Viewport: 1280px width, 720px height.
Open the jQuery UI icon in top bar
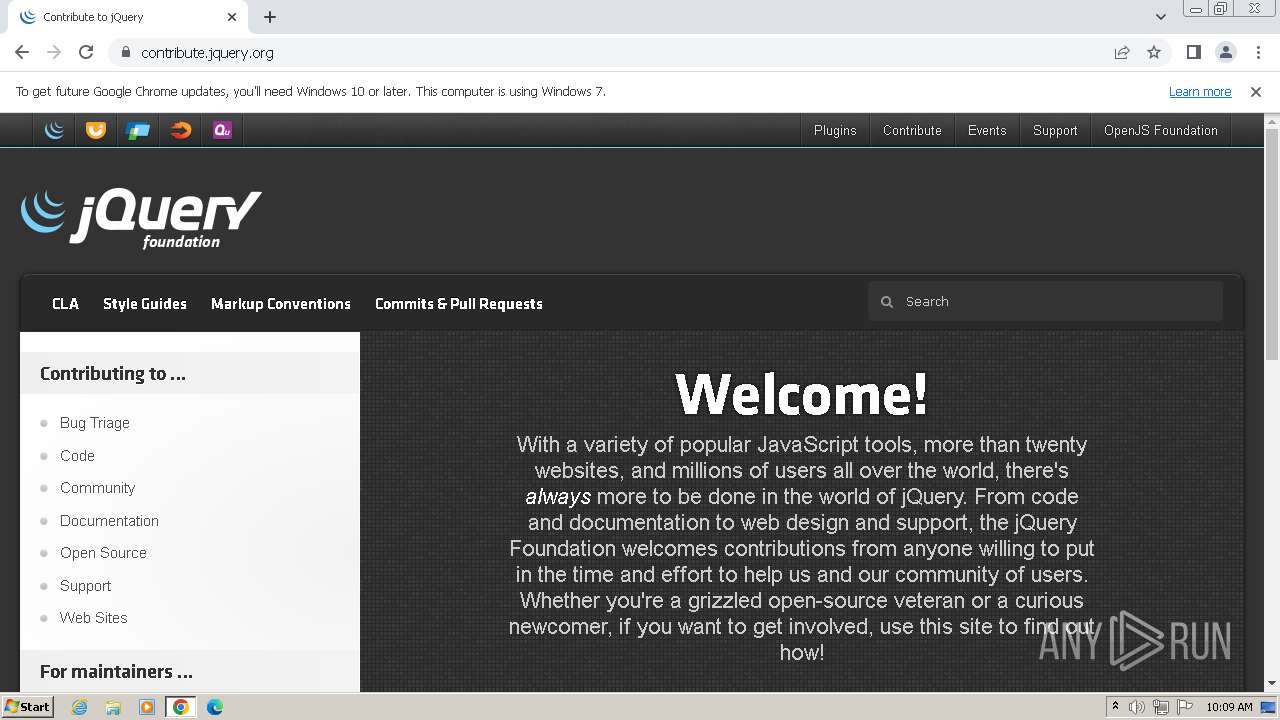point(96,130)
